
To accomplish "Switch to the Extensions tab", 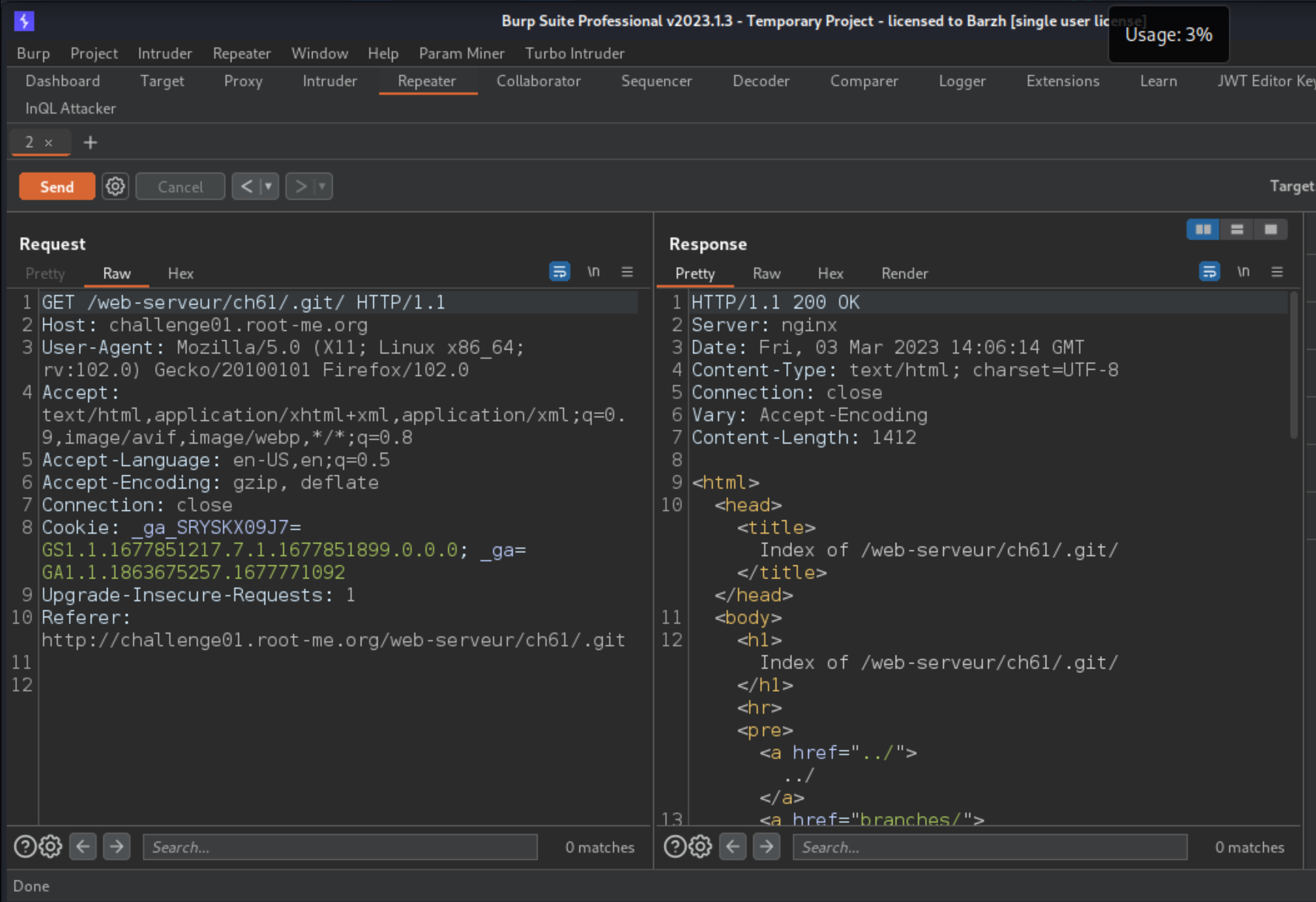I will tap(1062, 81).
